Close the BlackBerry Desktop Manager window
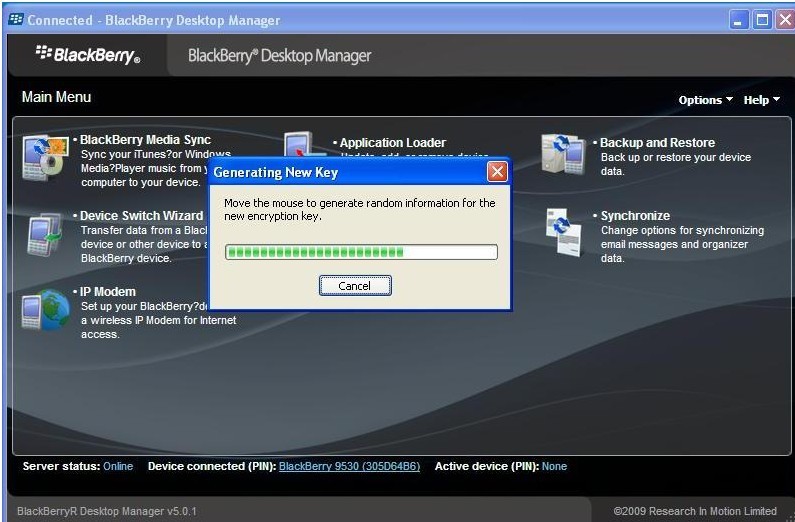The height and width of the screenshot is (522, 795). click(785, 20)
